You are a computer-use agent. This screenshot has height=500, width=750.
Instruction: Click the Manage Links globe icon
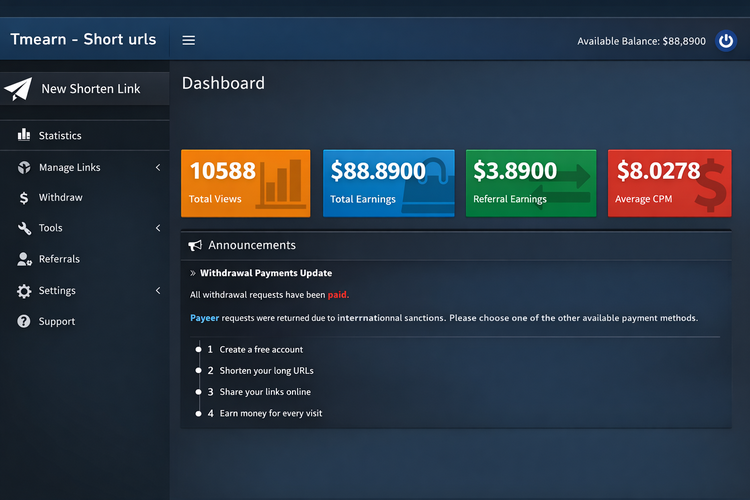pos(24,167)
